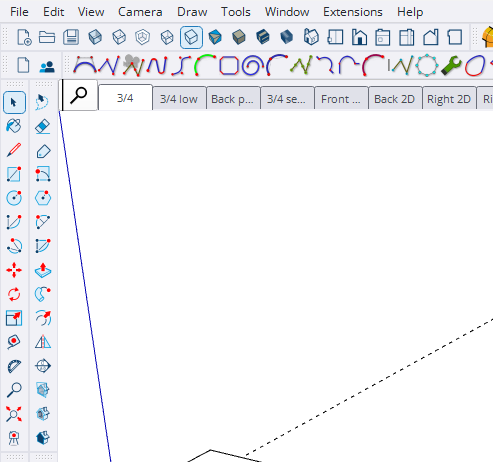Image resolution: width=493 pixels, height=462 pixels.
Task: Open the Help menu
Action: (410, 12)
